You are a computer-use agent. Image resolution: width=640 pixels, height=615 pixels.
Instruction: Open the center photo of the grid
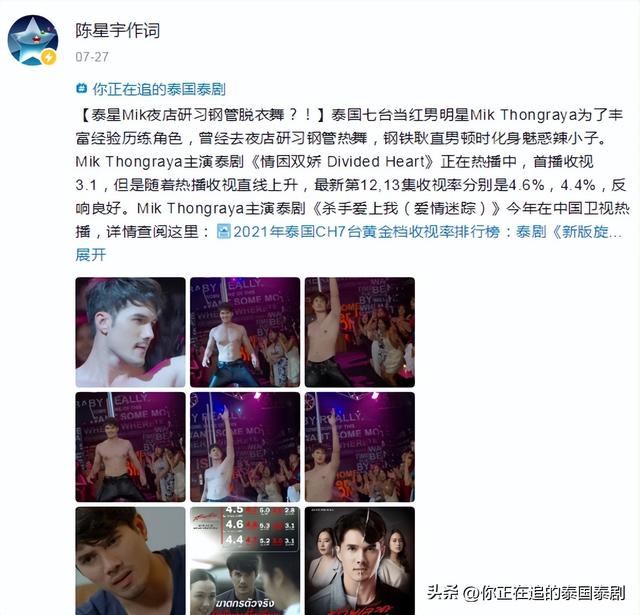coord(245,447)
